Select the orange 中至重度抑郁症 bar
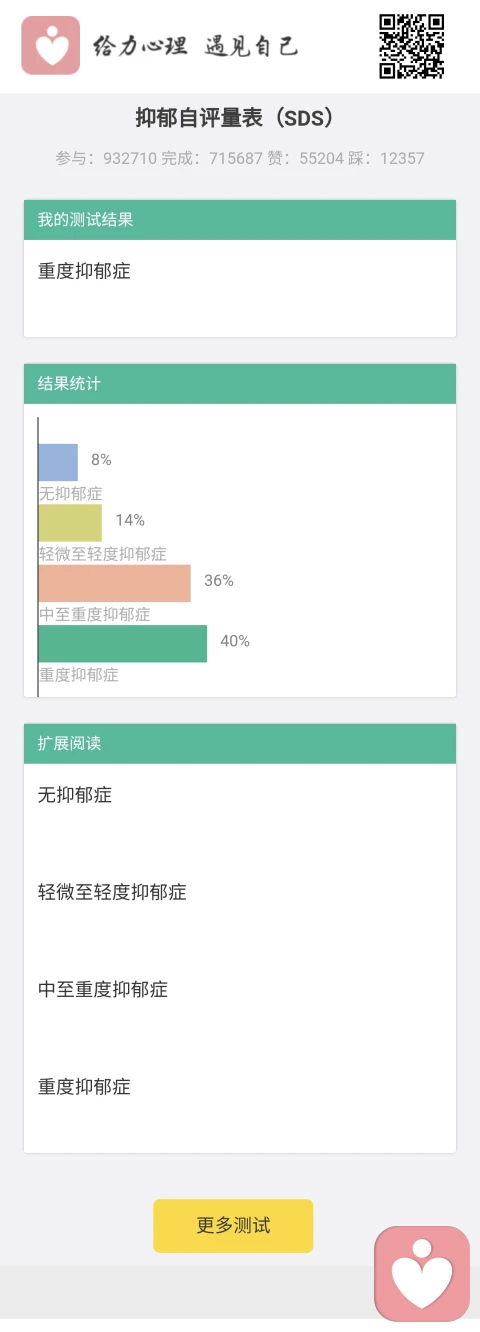The height and width of the screenshot is (1332, 480). (114, 583)
